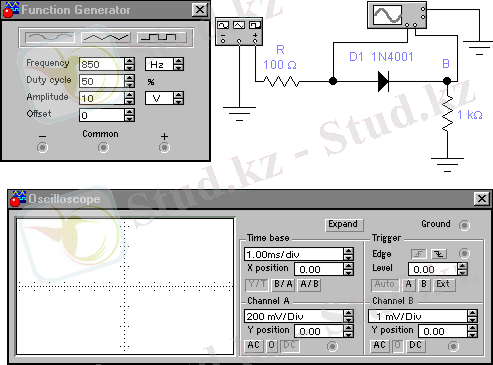
Task: Click the Frequency field showing 850
Action: pyautogui.click(x=102, y=64)
